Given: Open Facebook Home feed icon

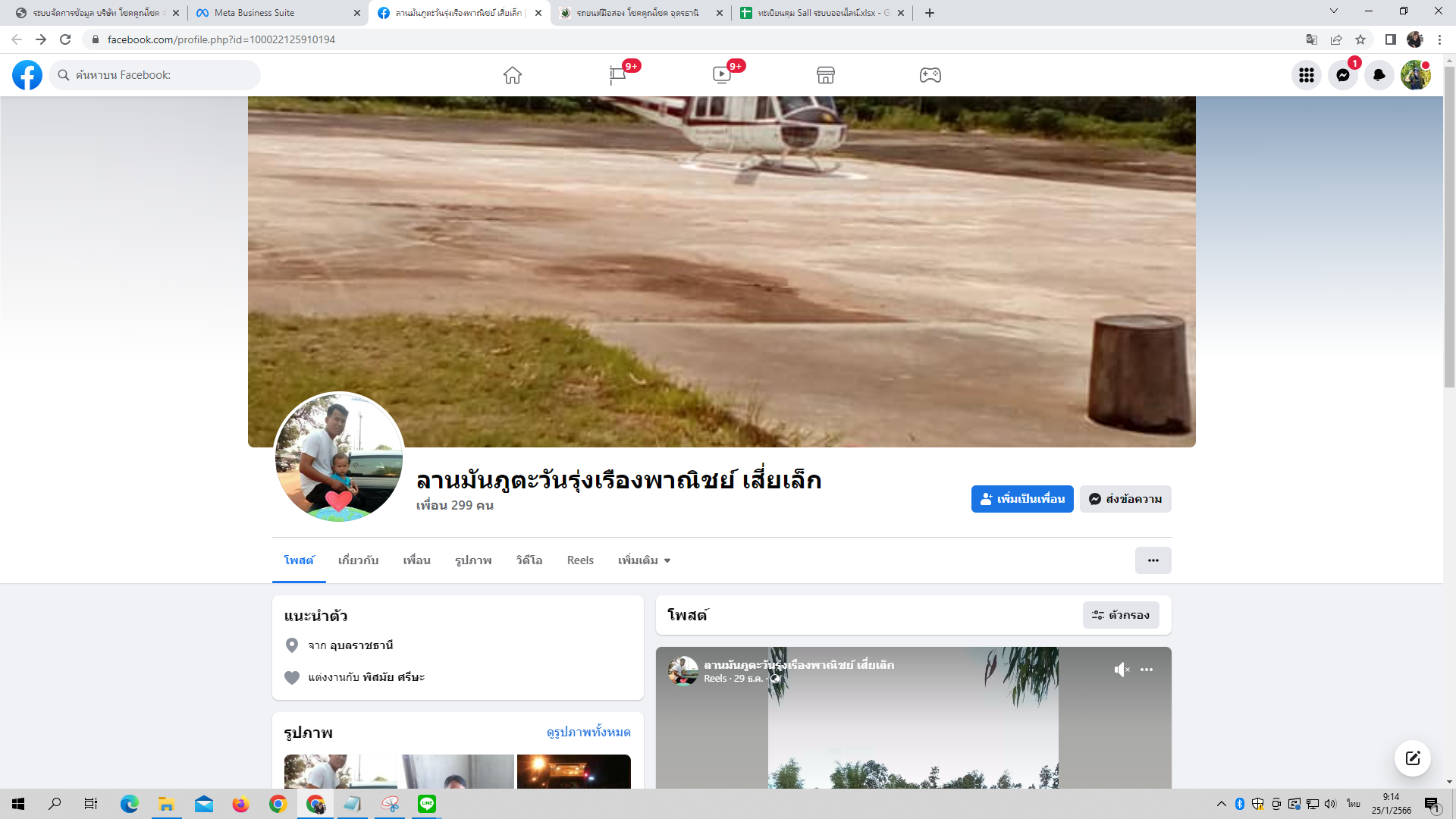Looking at the screenshot, I should (513, 75).
